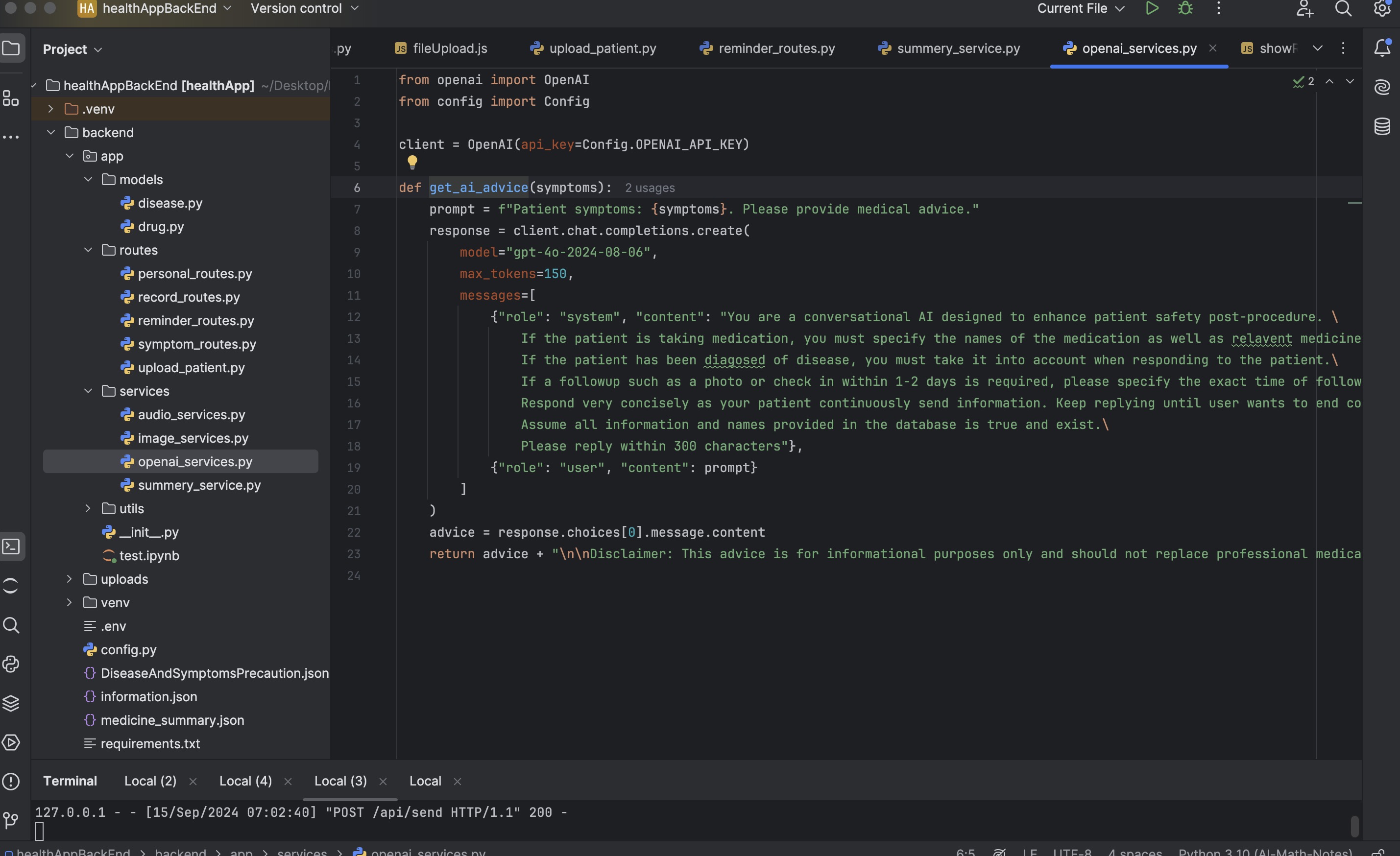The image size is (1400, 856).
Task: Run the current file with the play icon
Action: click(x=1152, y=8)
